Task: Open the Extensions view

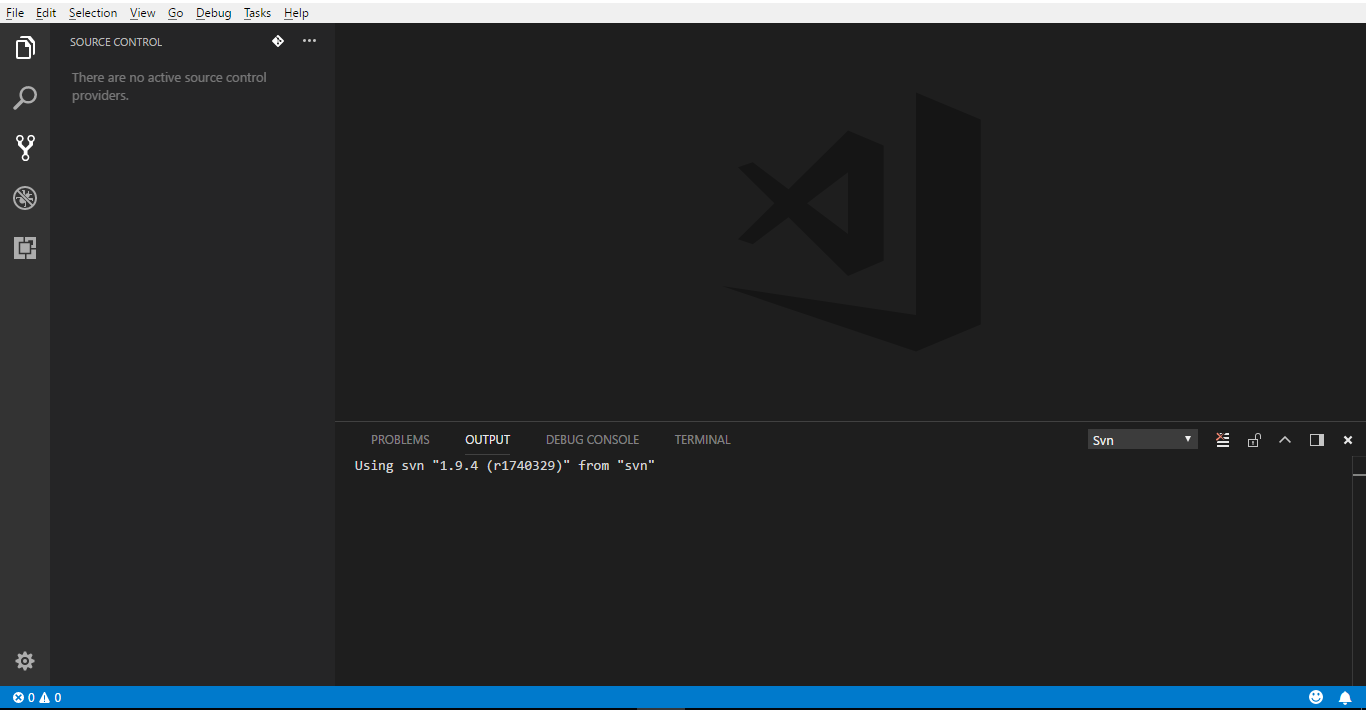Action: [x=25, y=247]
